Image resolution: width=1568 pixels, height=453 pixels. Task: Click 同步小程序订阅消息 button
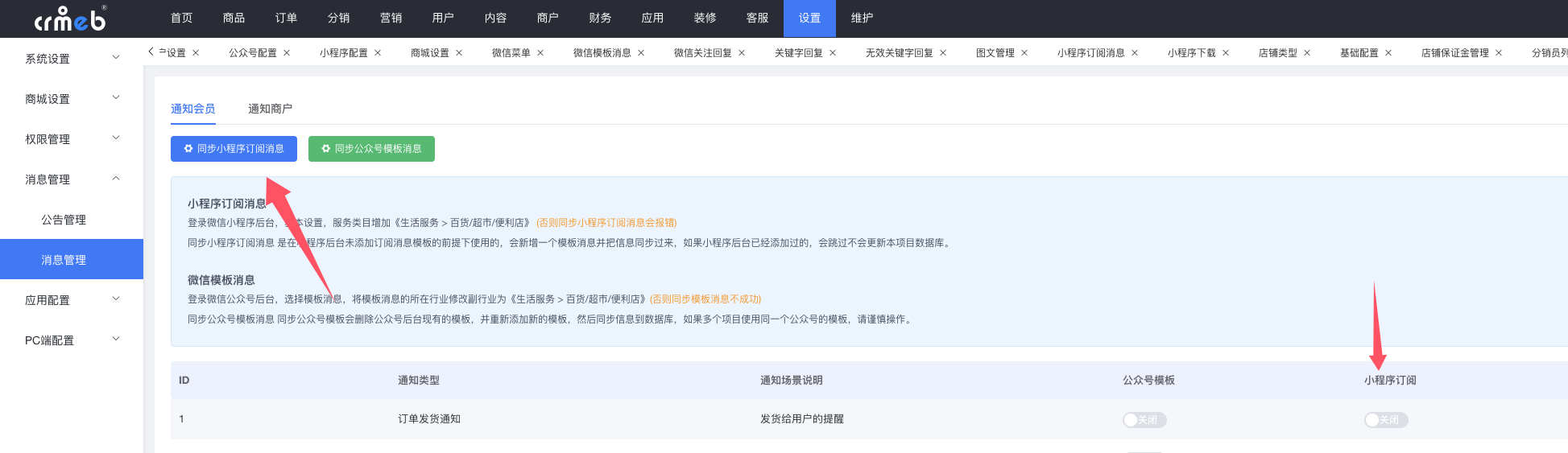234,149
